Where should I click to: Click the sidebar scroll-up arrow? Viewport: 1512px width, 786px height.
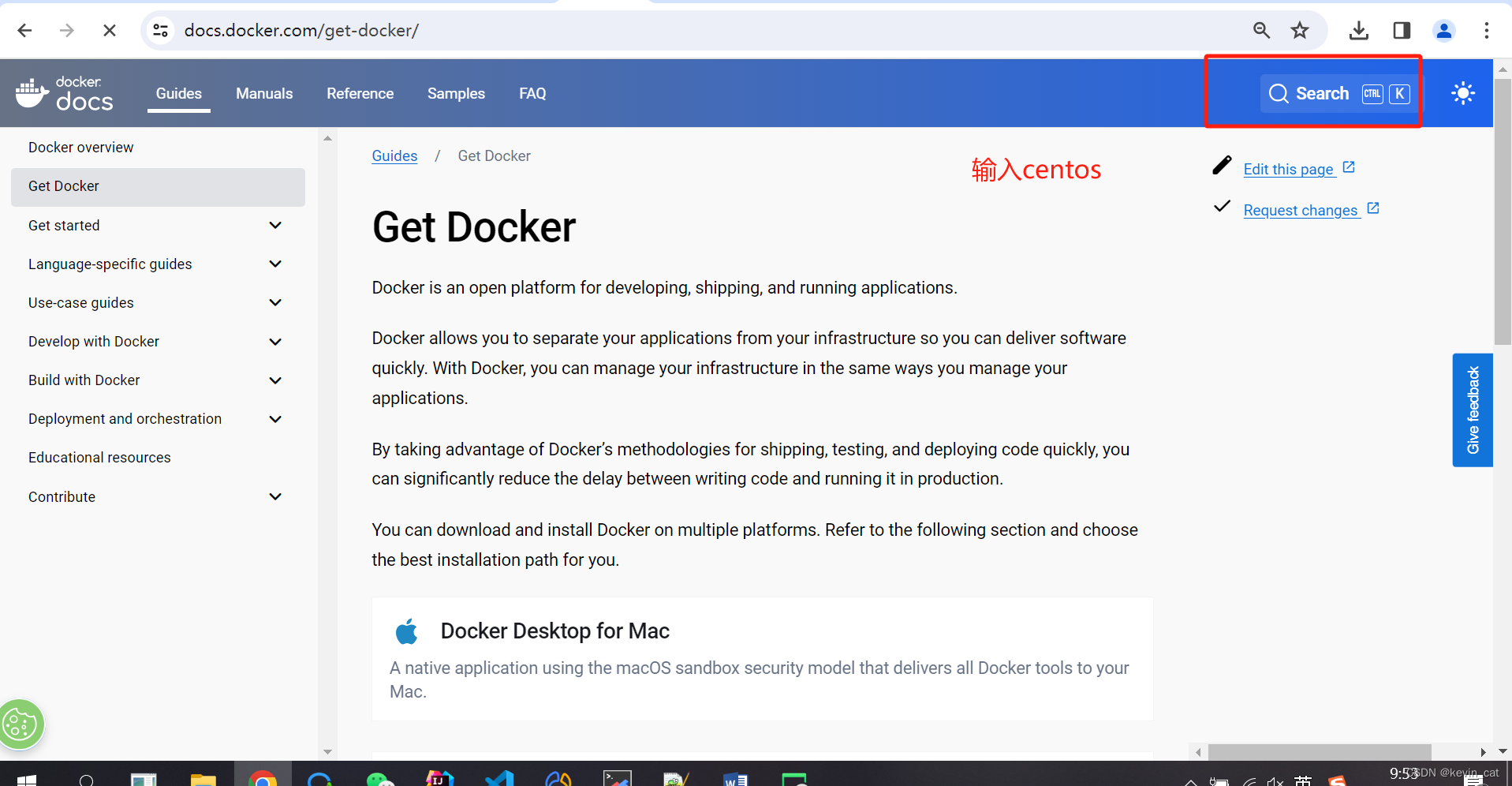327,138
